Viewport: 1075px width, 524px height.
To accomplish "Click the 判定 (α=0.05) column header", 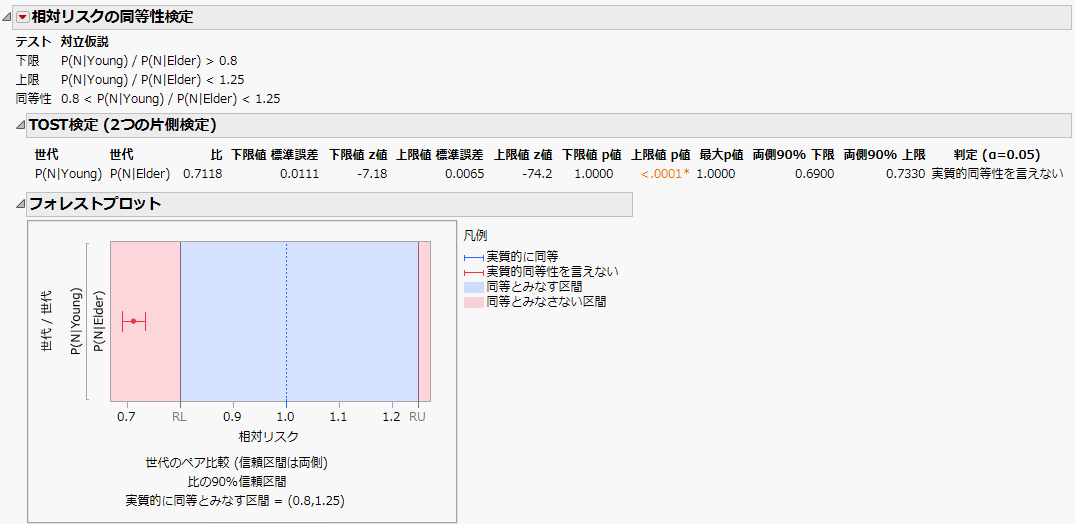I will coord(997,154).
